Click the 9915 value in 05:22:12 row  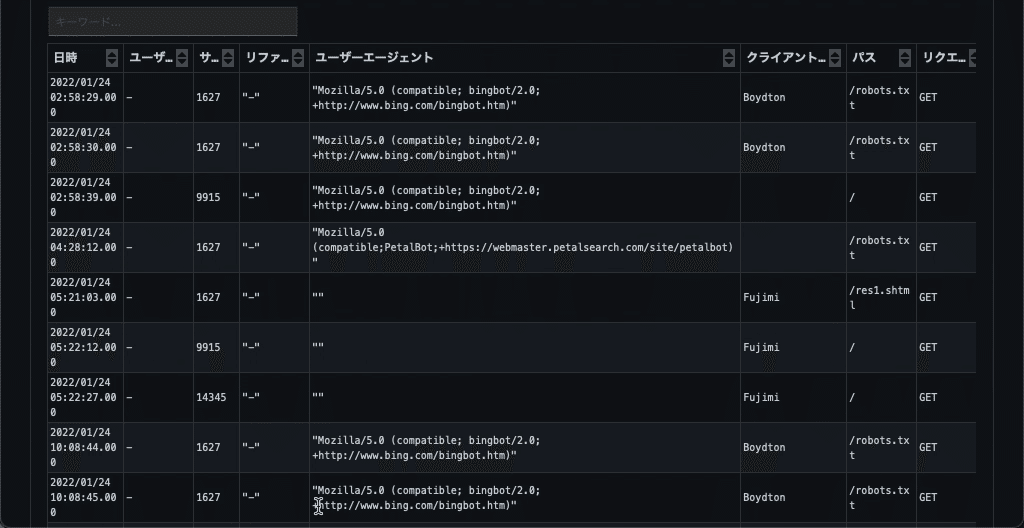(208, 348)
